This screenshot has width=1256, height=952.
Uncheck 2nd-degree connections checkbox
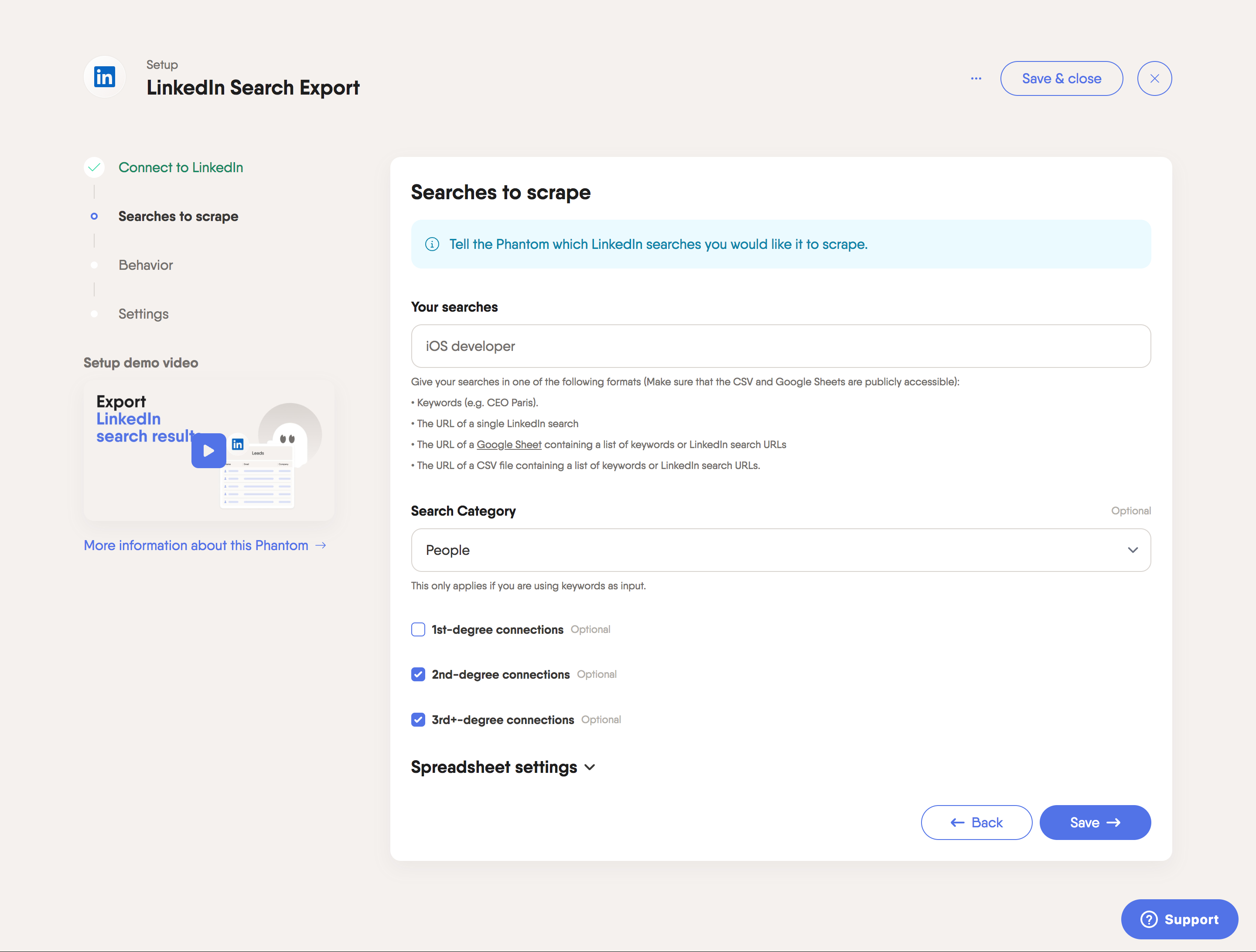(418, 674)
